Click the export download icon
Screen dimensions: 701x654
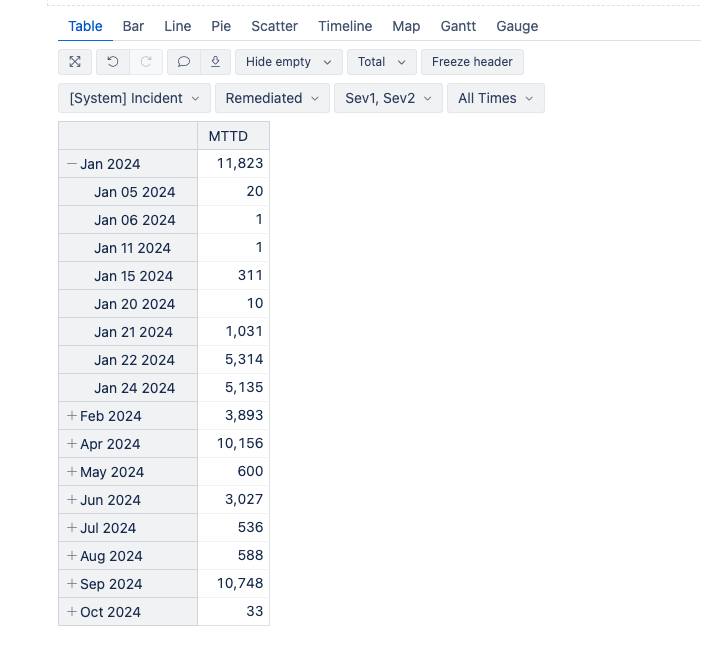pos(215,62)
